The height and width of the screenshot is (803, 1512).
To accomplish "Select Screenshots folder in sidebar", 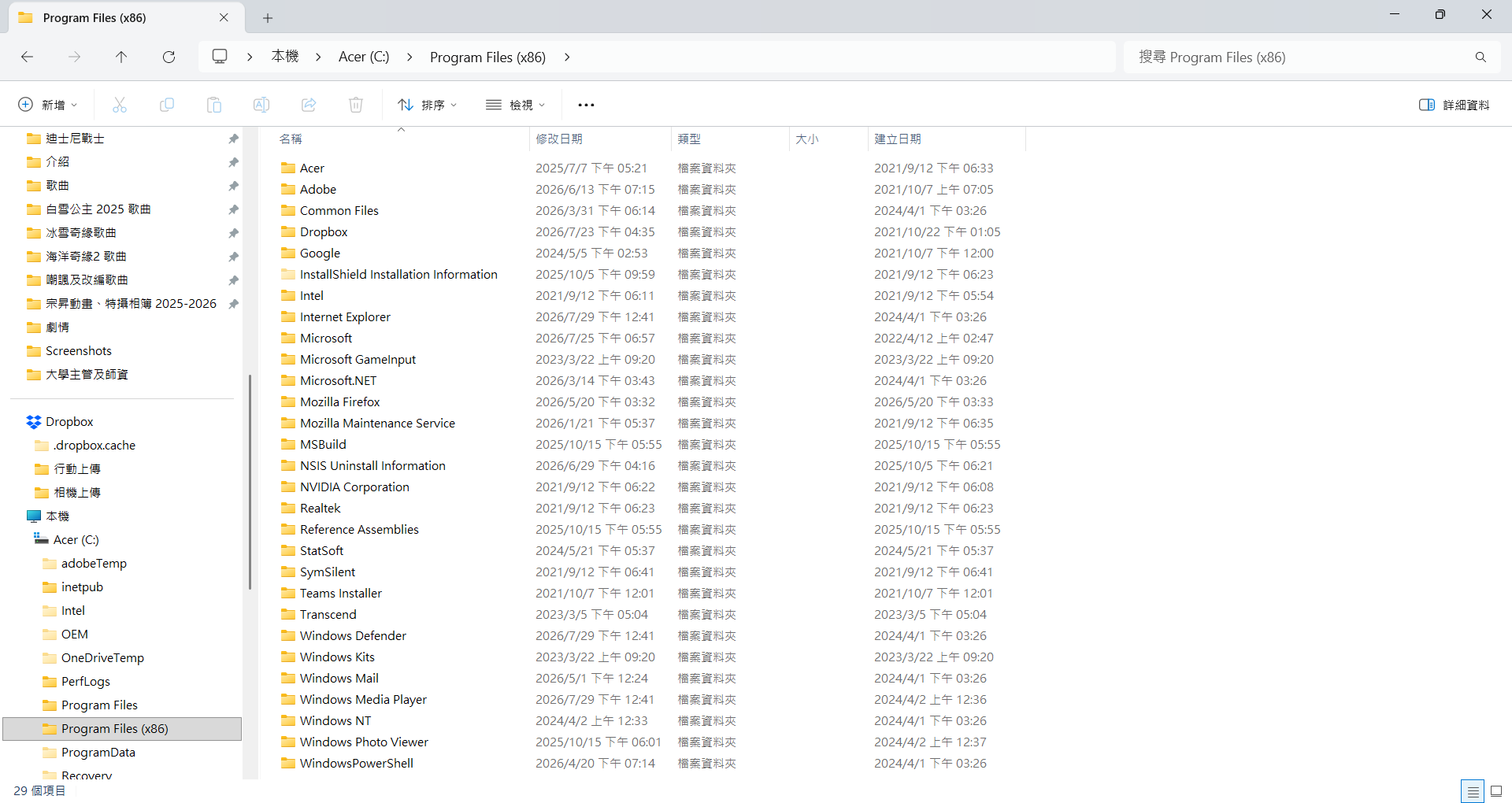I will [x=79, y=351].
